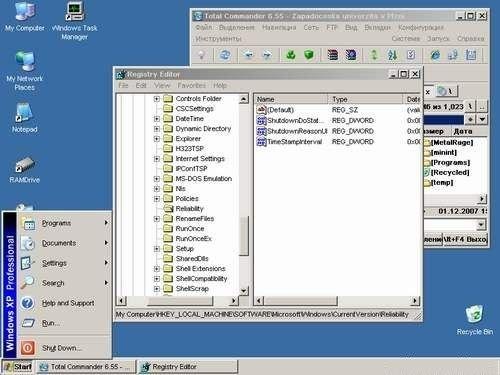Open My Computer desktop icon

[25, 17]
